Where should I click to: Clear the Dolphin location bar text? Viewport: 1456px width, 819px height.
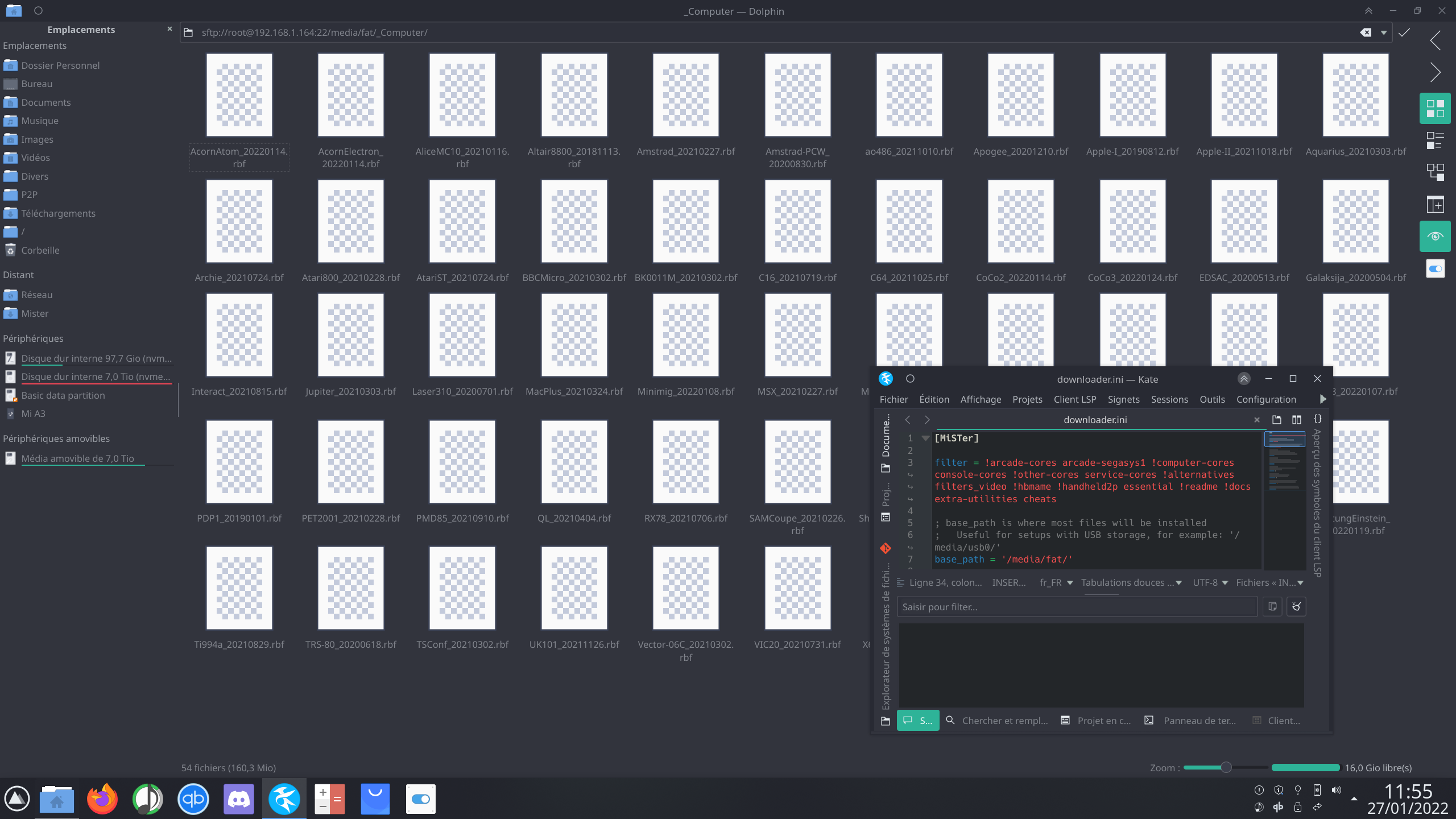pos(1366,32)
